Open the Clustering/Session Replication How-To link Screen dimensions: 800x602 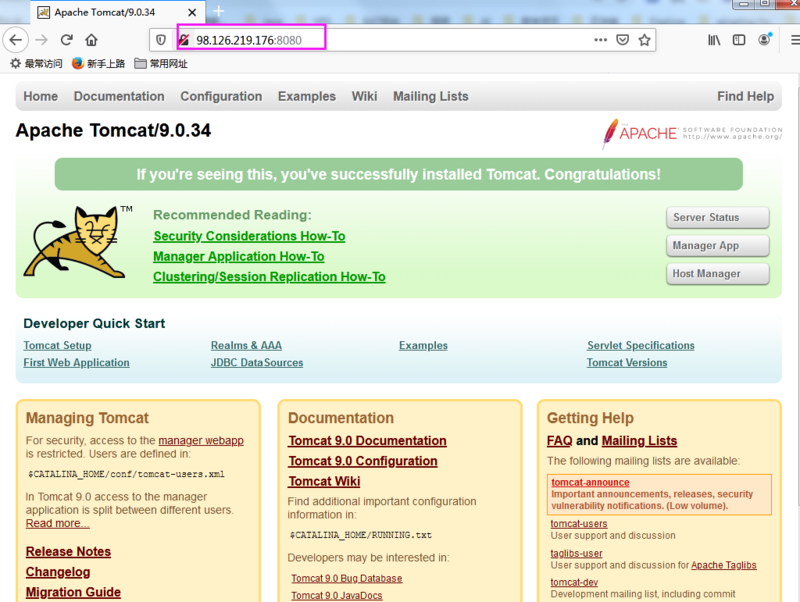[x=267, y=276]
